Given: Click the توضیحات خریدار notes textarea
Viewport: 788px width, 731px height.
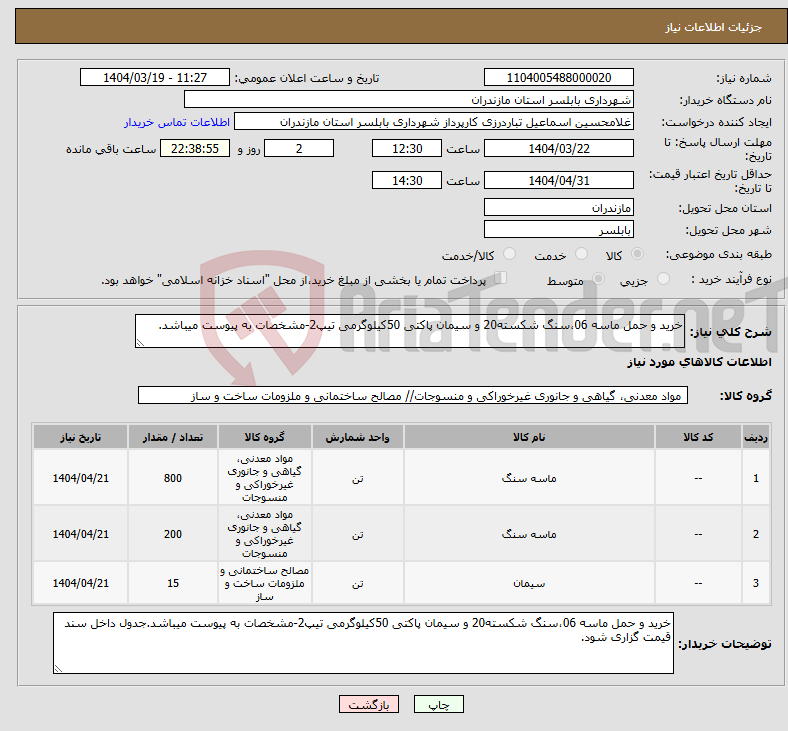Looking at the screenshot, I should [x=363, y=643].
